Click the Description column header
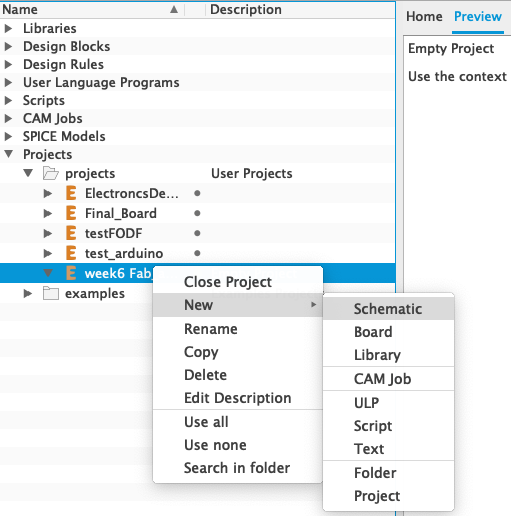The image size is (511, 516). pyautogui.click(x=300, y=10)
